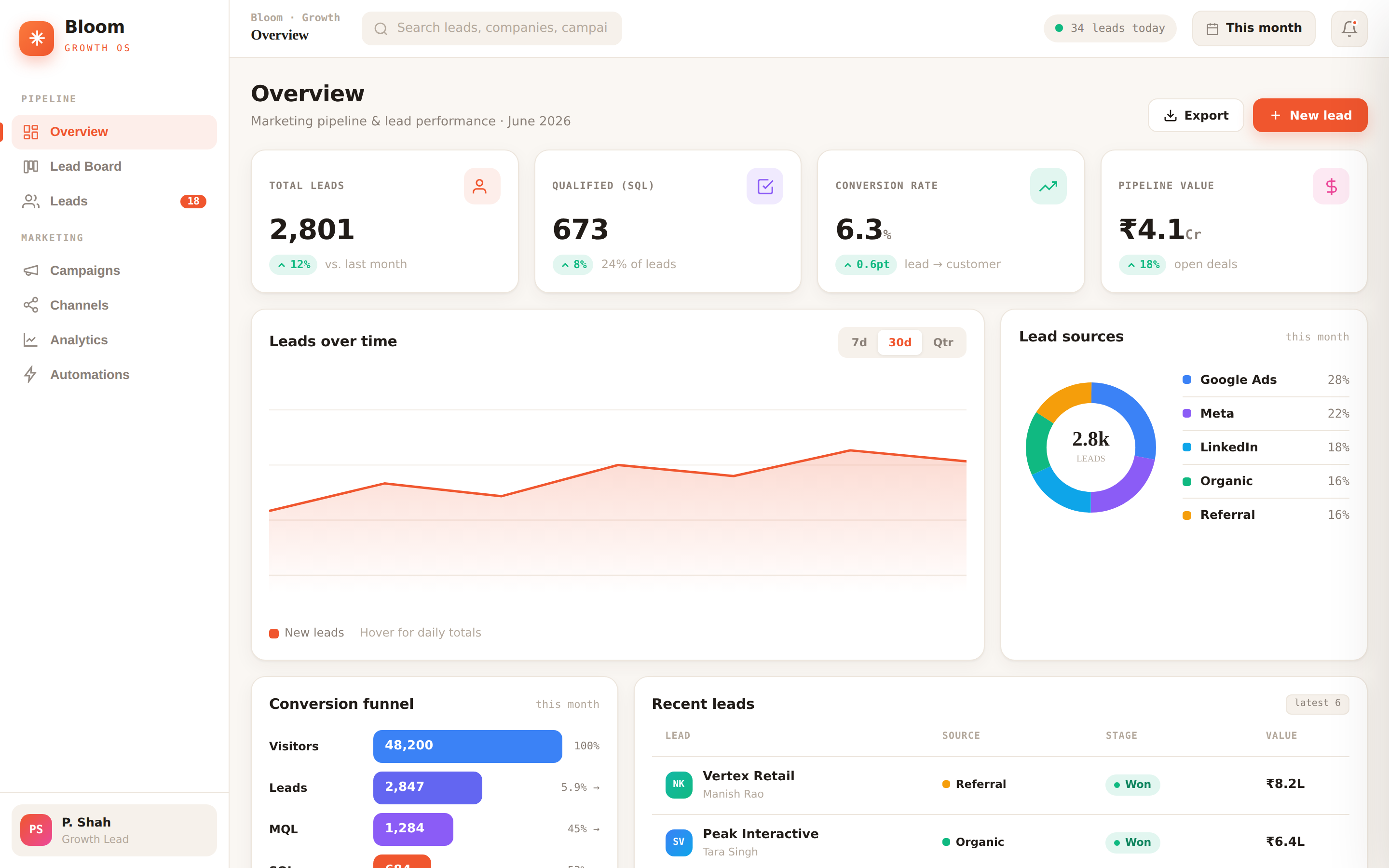Click the 12% growth badge on Total Leads
The width and height of the screenshot is (1389, 868).
(293, 265)
